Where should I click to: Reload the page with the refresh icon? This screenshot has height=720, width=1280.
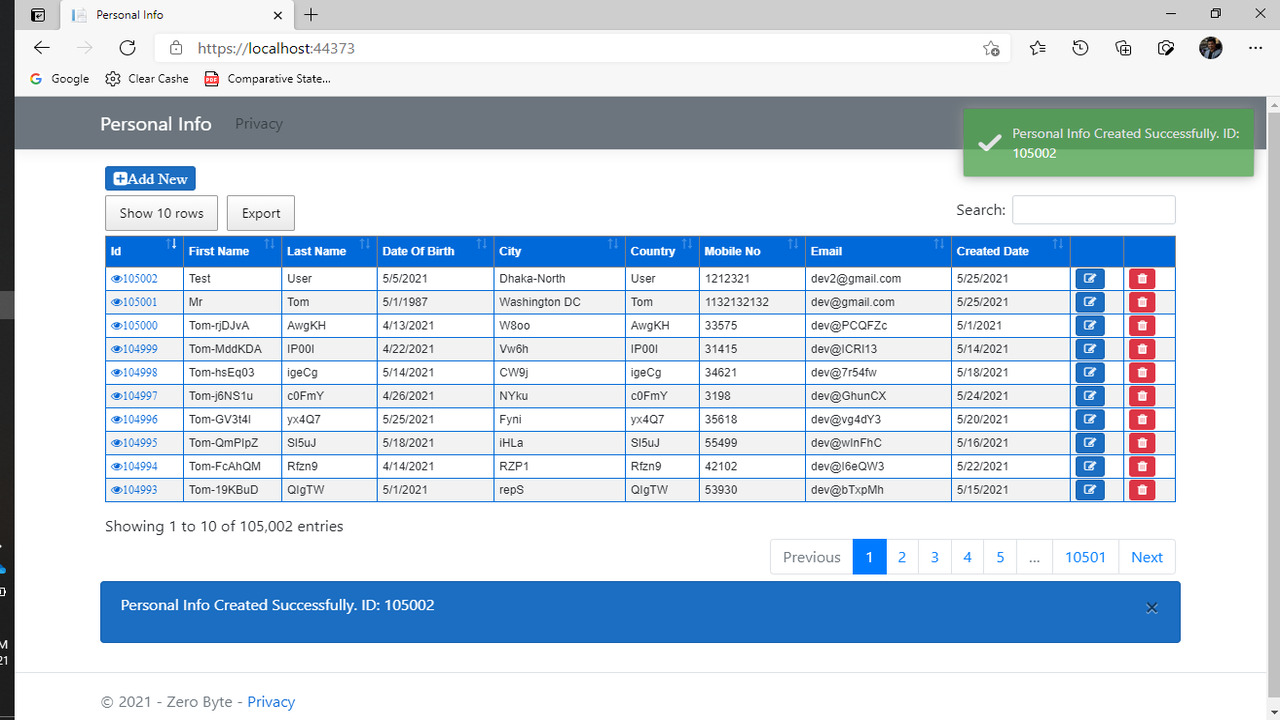click(x=127, y=47)
